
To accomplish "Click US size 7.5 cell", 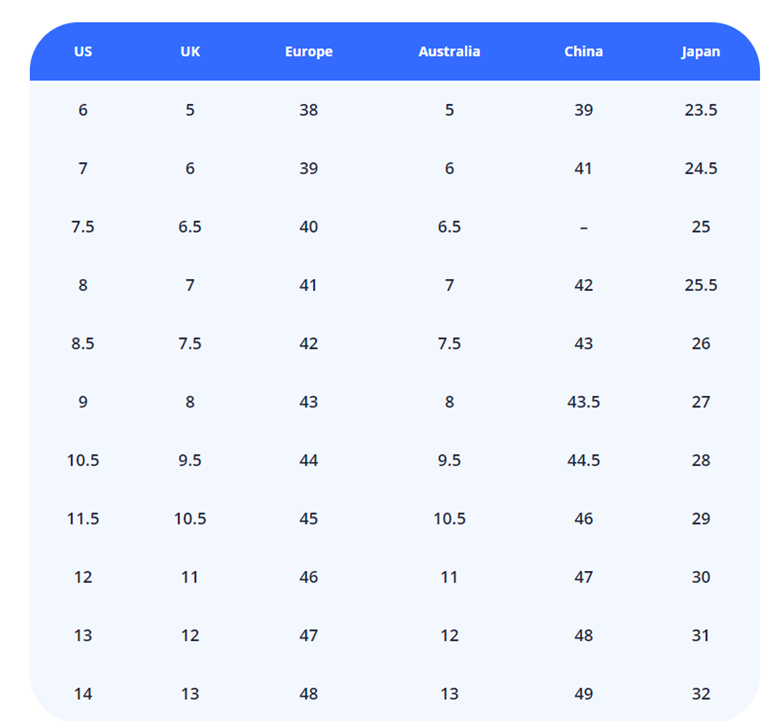I will [83, 227].
